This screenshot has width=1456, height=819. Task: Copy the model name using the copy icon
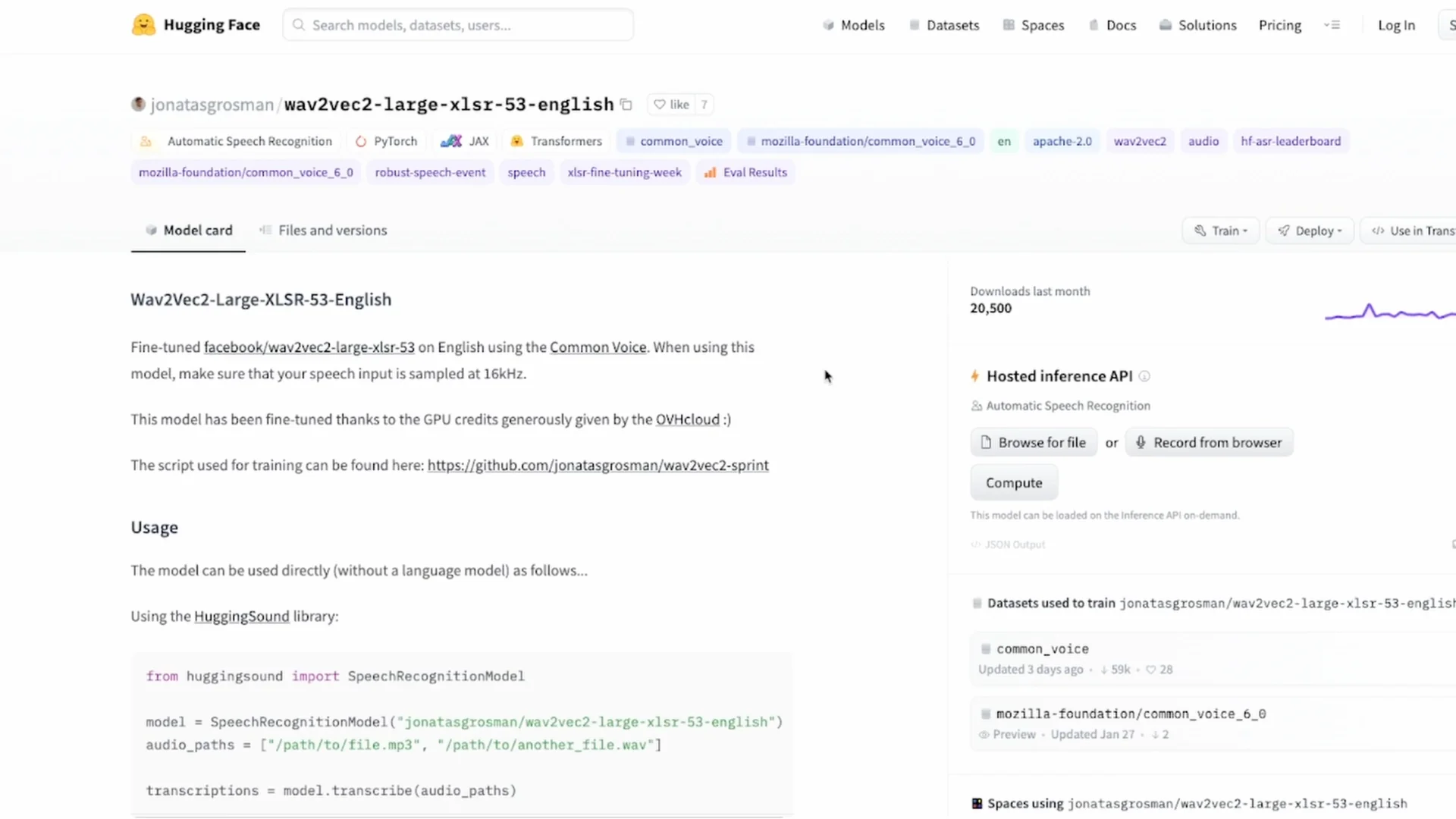click(x=626, y=105)
